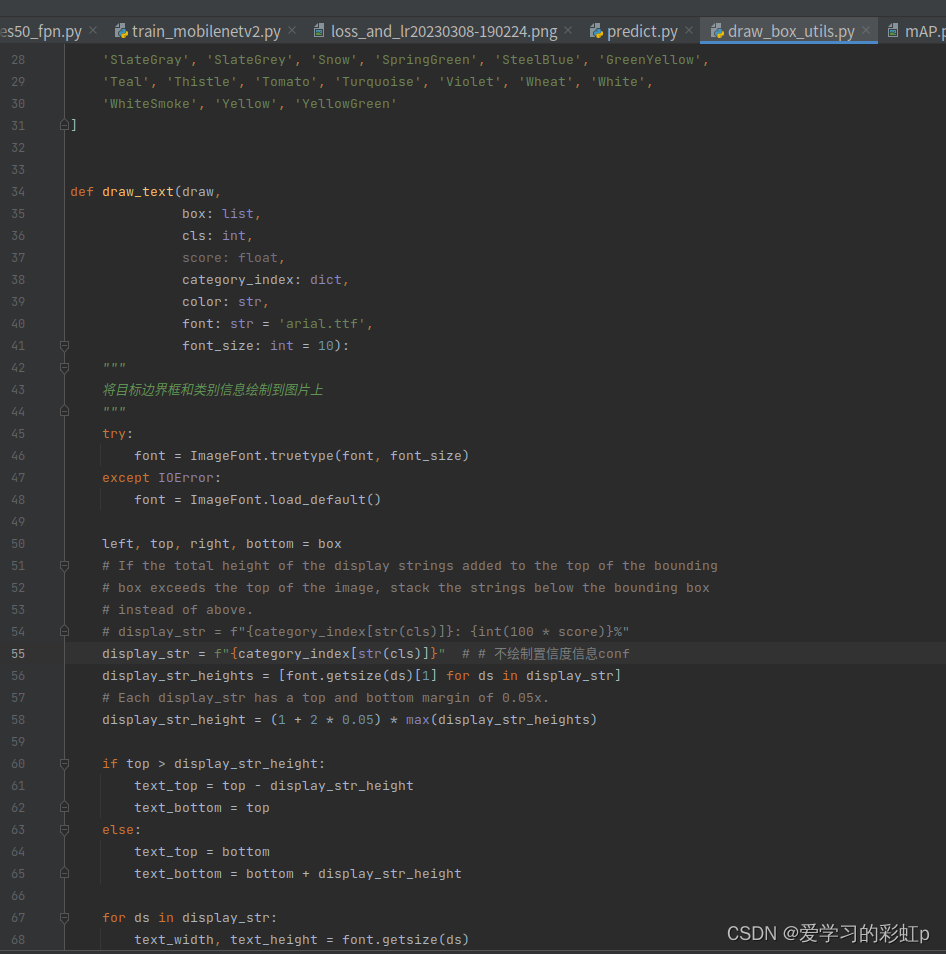The image size is (946, 954).
Task: Click 'left, top, right, bottom = box' line
Action: pyautogui.click(x=221, y=544)
